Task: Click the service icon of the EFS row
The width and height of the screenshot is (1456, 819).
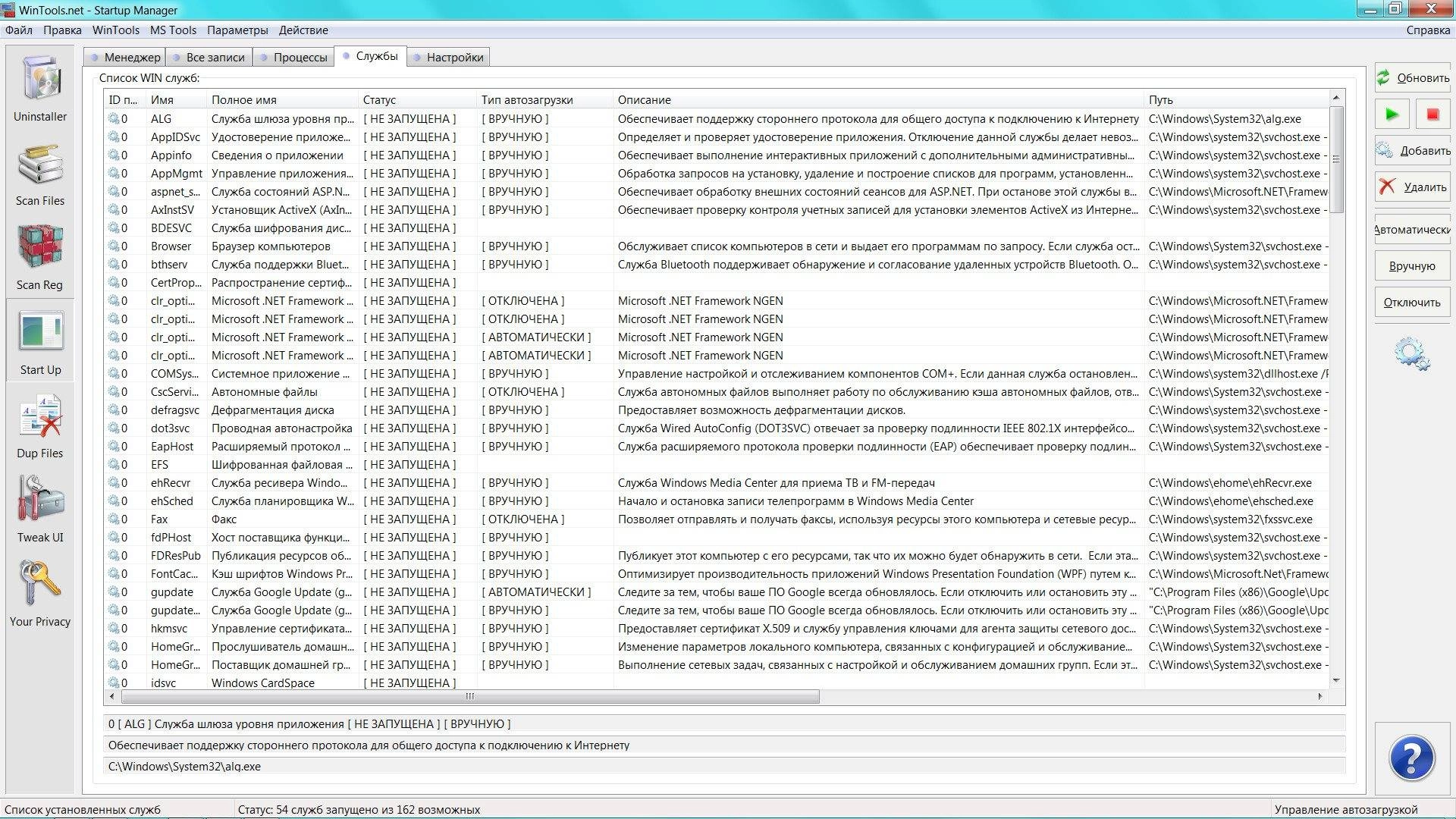Action: 114,464
